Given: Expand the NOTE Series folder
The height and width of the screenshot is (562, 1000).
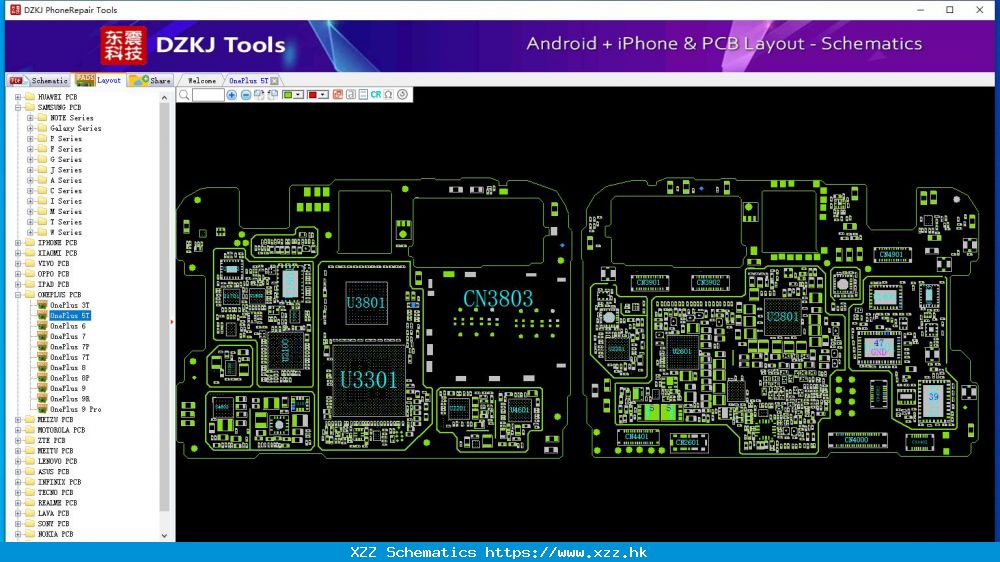Looking at the screenshot, I should (x=30, y=118).
